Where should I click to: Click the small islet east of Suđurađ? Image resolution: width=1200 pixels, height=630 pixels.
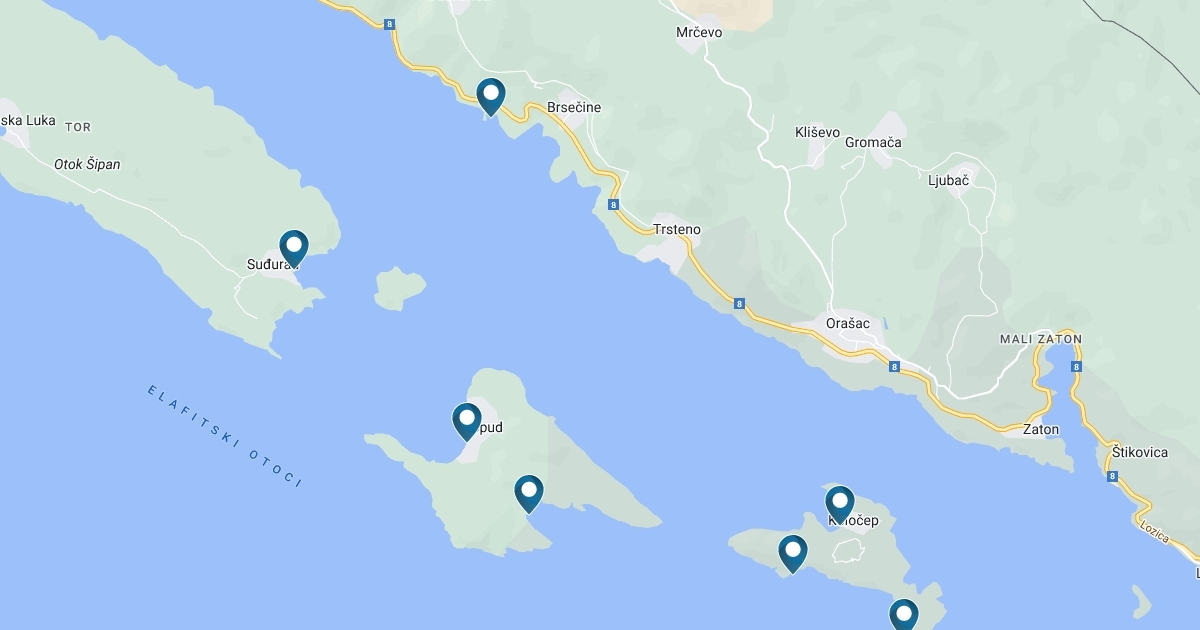pos(400,288)
